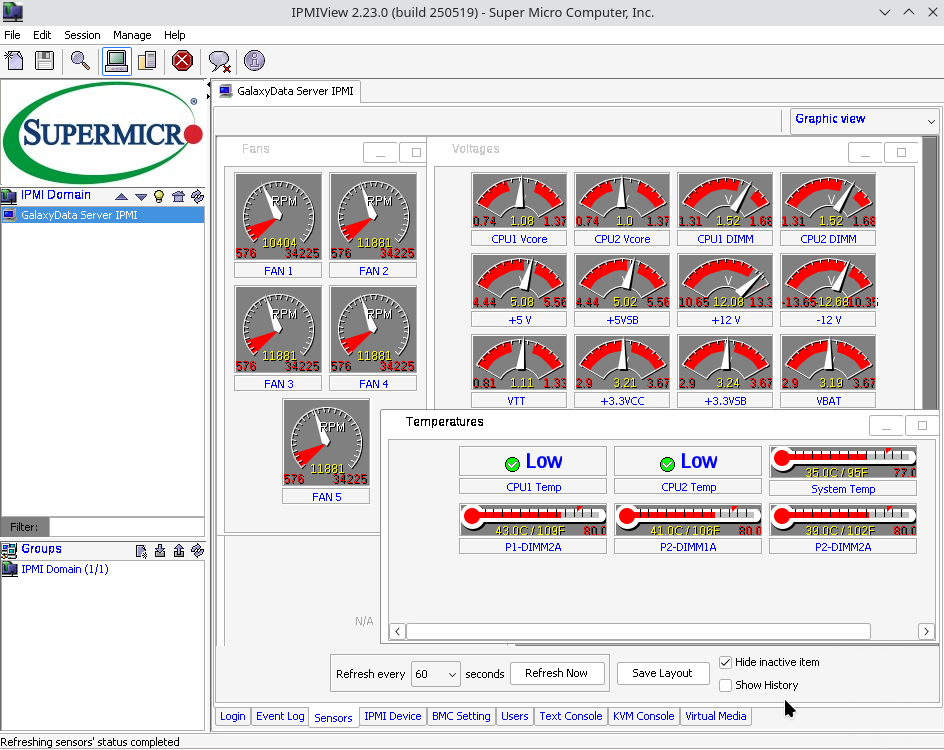Click the CPU1 Vcore voltage gauge
This screenshot has height=750, width=944.
(x=519, y=200)
